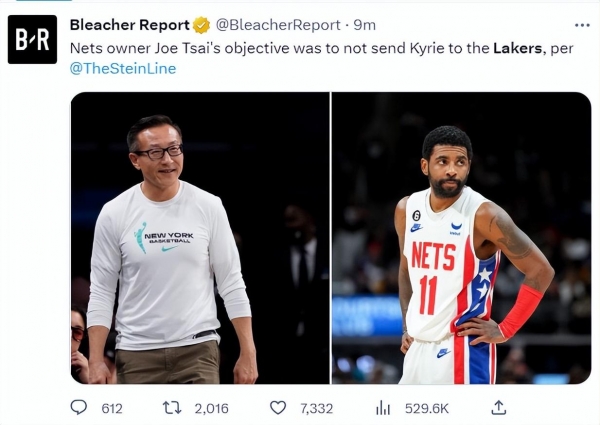The height and width of the screenshot is (425, 600).
Task: Open the @TheSteinLine mention link
Action: tap(123, 68)
